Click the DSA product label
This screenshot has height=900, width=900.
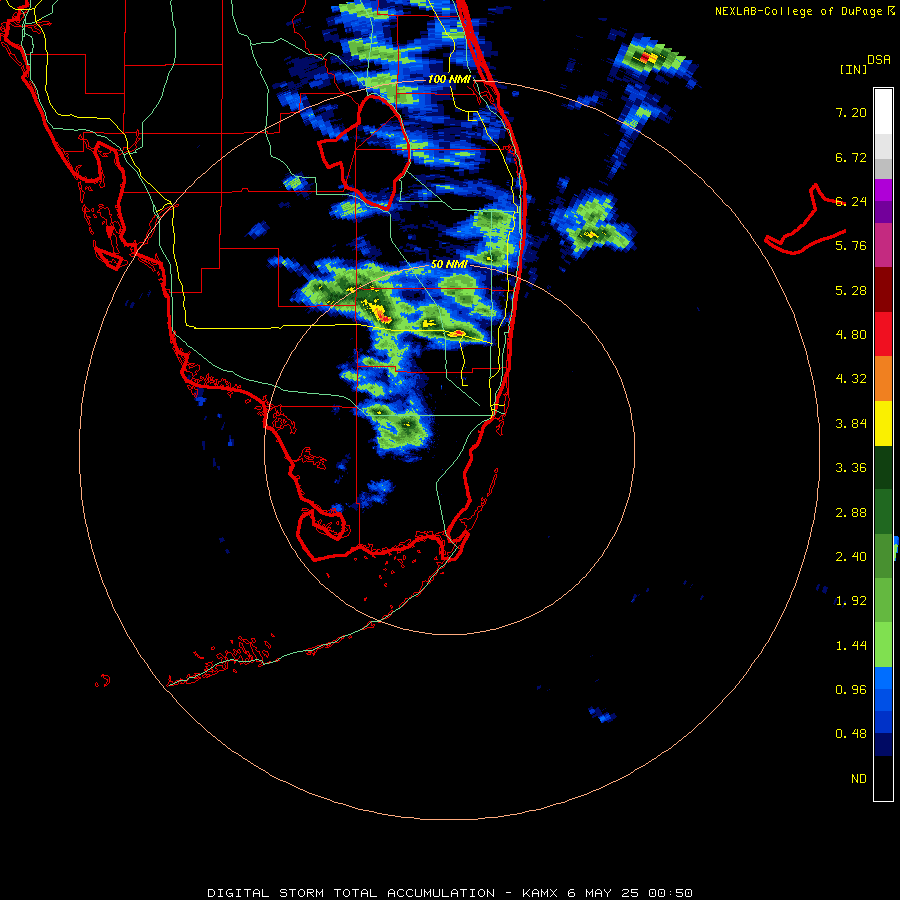(879, 60)
